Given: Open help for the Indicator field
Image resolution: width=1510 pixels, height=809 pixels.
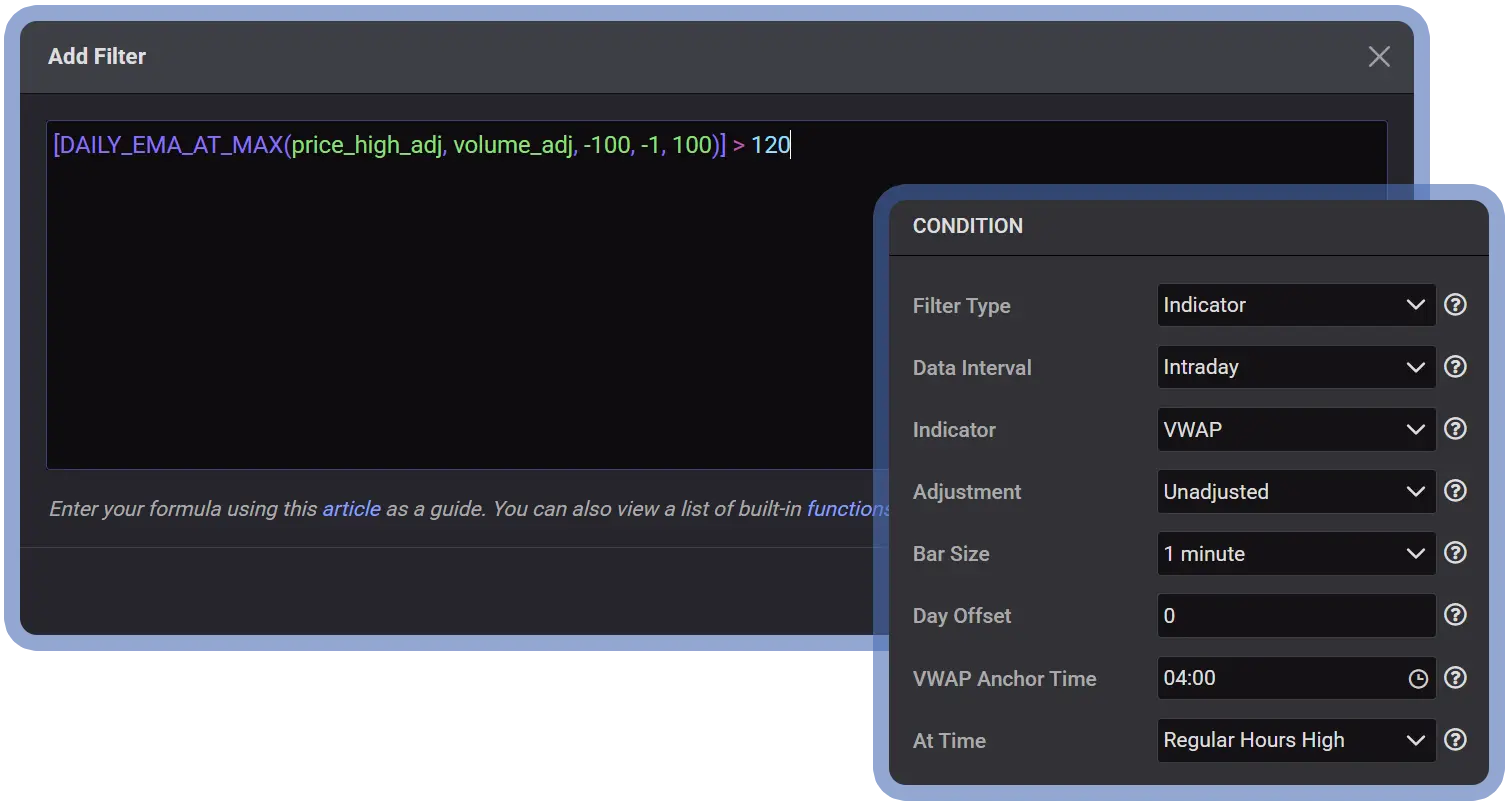Looking at the screenshot, I should point(1456,429).
